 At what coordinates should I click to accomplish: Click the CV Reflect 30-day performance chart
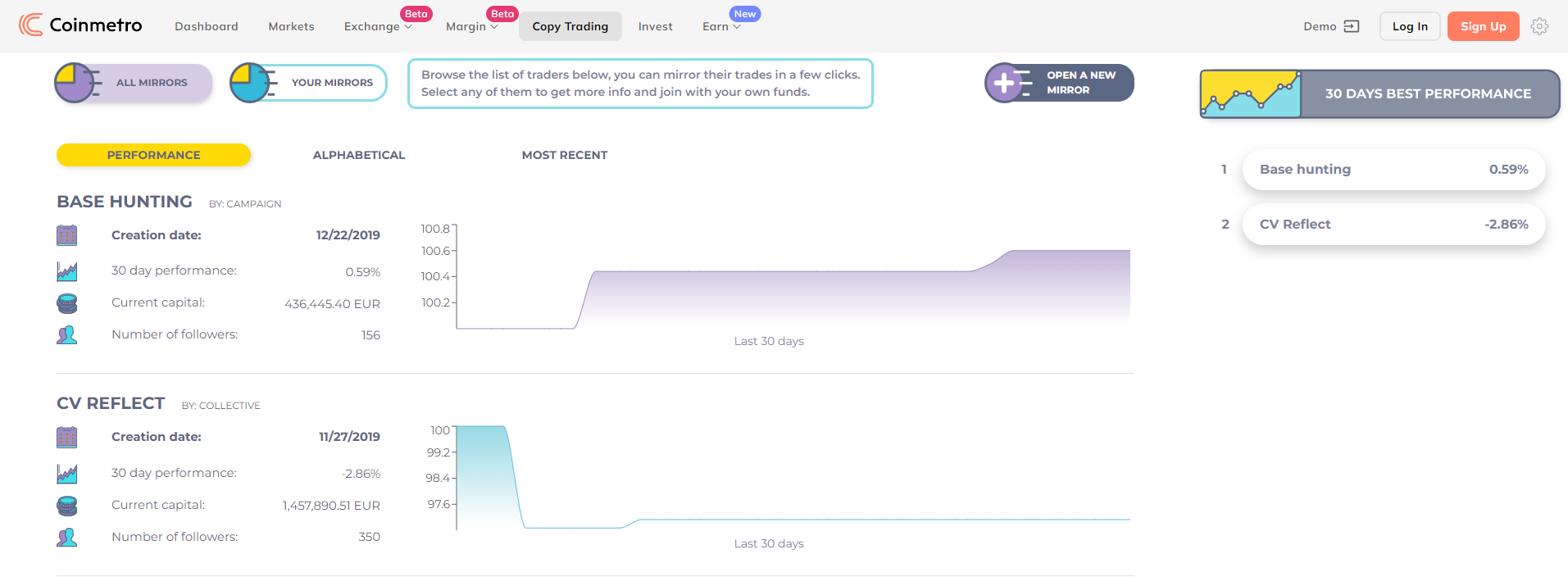(793, 478)
